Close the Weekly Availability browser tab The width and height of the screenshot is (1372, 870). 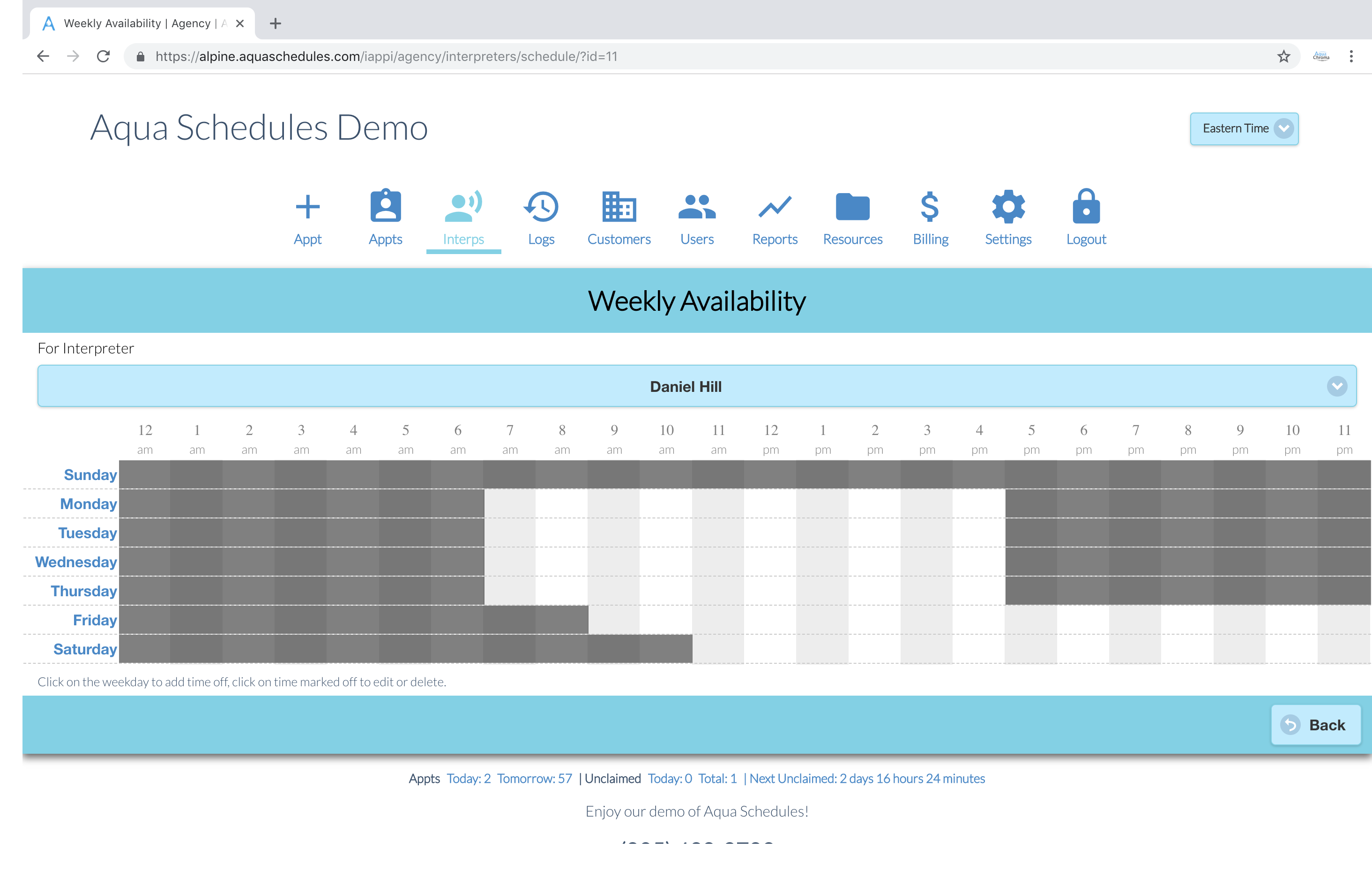240,23
